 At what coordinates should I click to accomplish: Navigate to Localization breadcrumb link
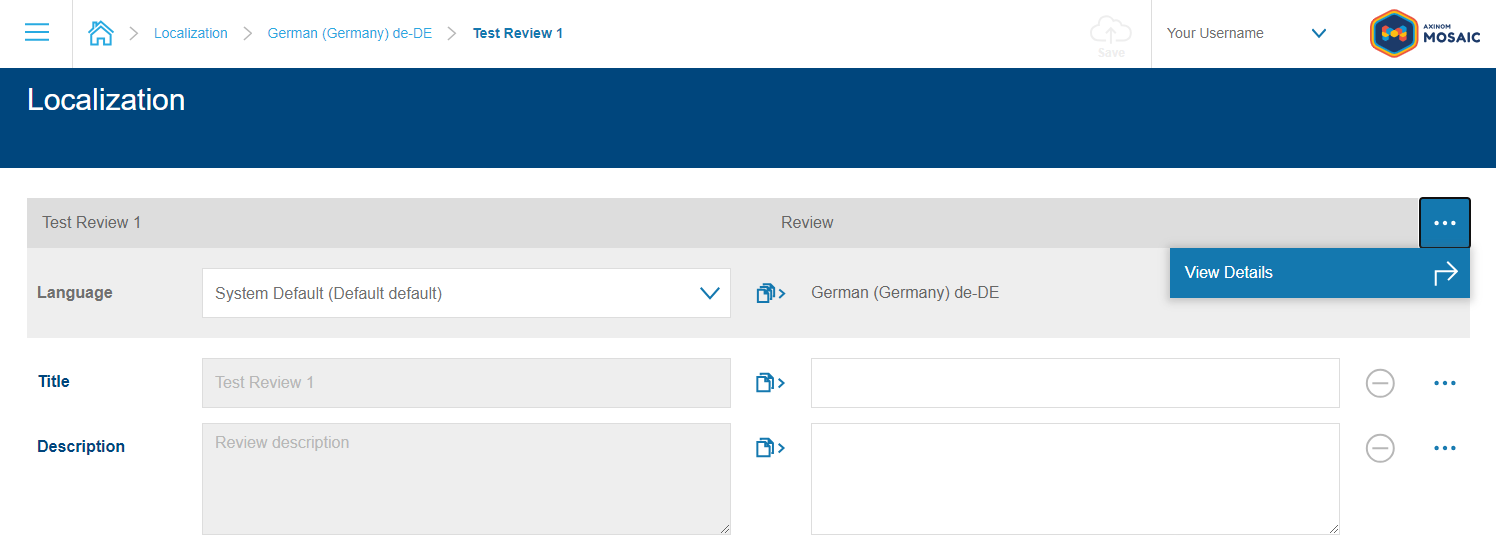tap(191, 33)
